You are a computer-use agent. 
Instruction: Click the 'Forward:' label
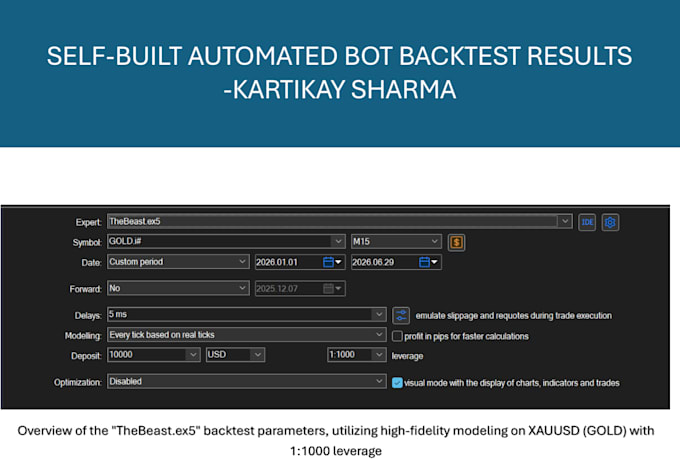click(85, 289)
